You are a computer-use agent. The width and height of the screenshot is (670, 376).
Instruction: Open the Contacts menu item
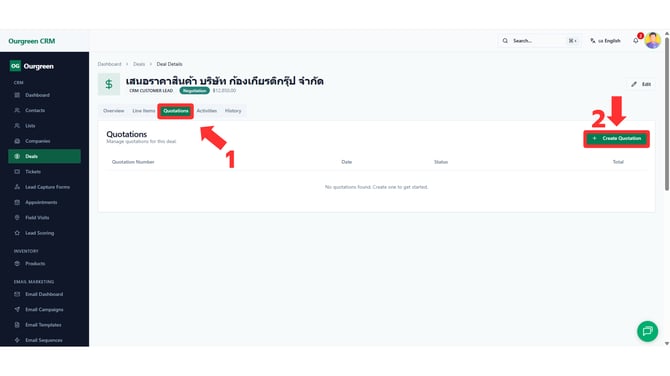[x=44, y=110]
